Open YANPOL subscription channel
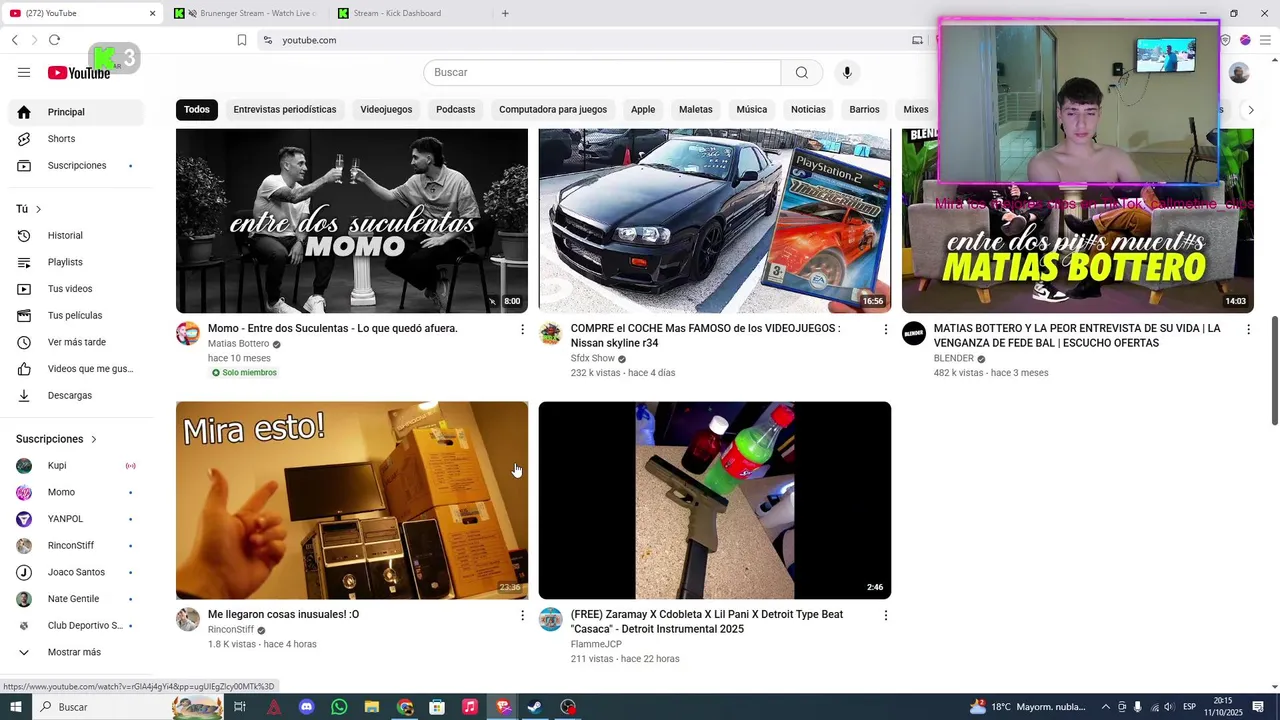This screenshot has width=1280, height=720. point(76,519)
